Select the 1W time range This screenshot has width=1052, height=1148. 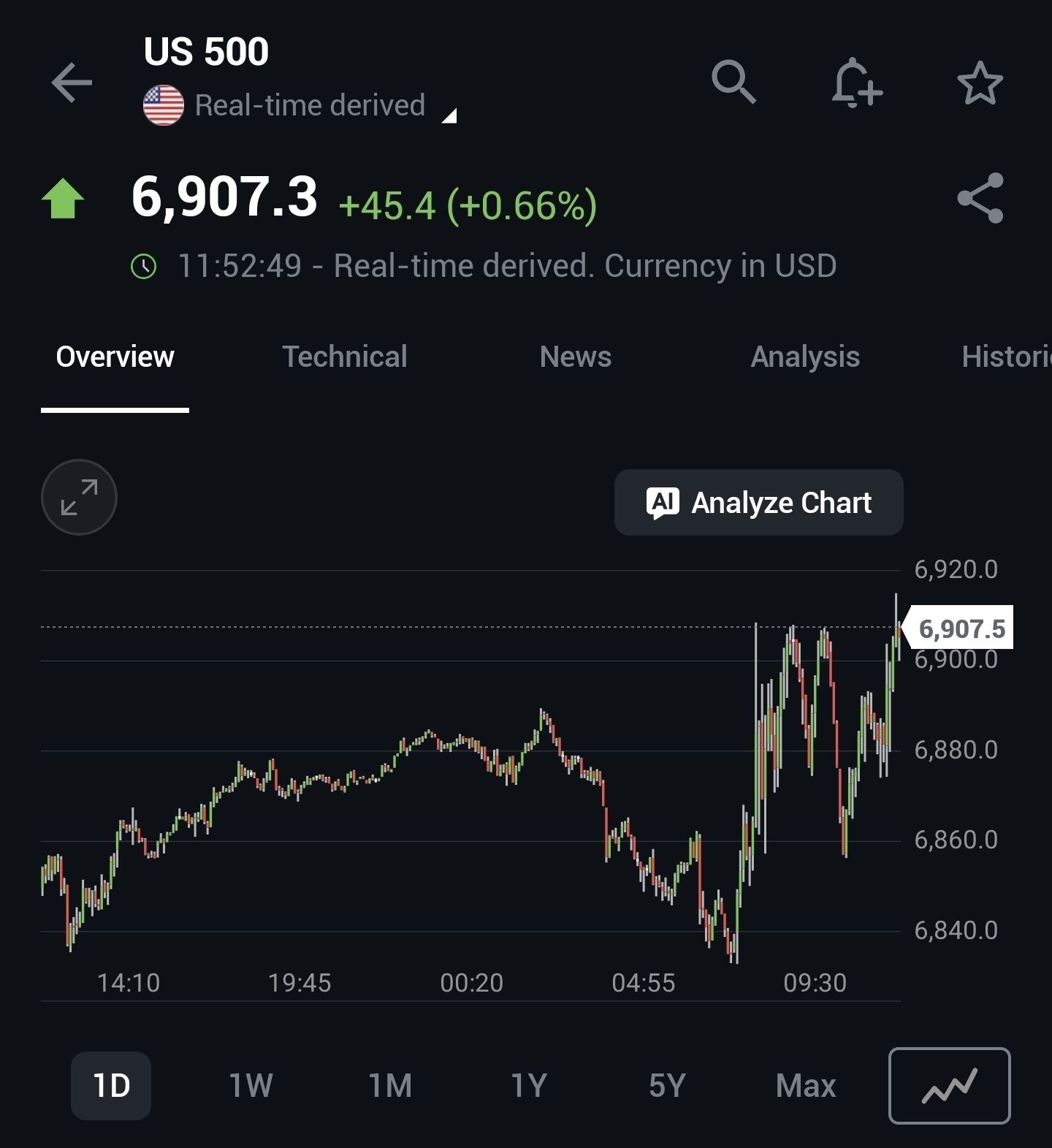coord(251,1086)
